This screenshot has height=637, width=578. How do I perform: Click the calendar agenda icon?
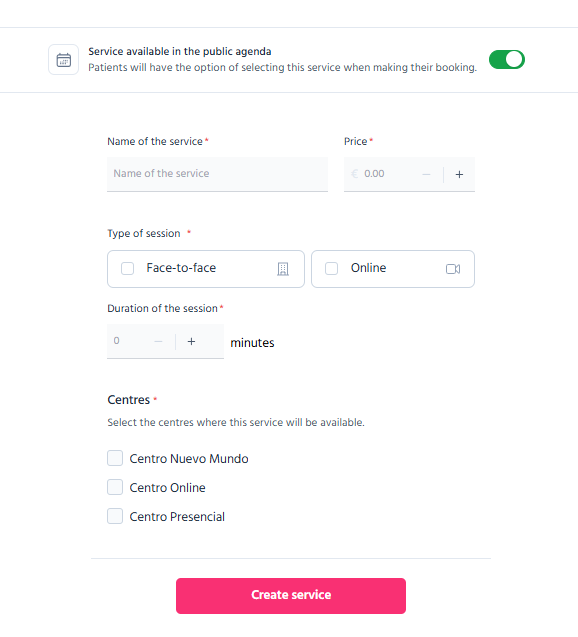(63, 60)
